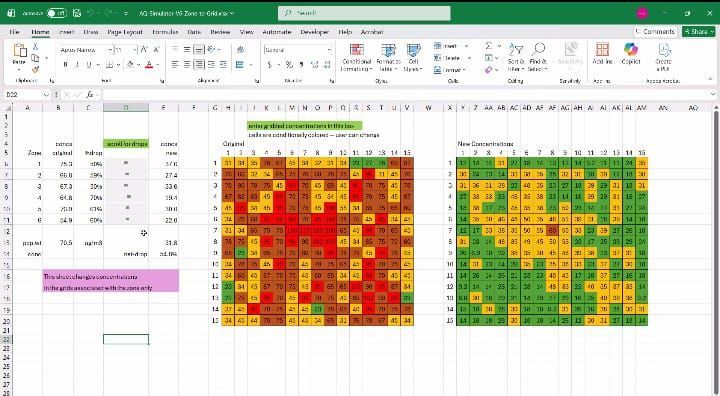Click the Search box in title bar
The height and width of the screenshot is (396, 720).
364,13
